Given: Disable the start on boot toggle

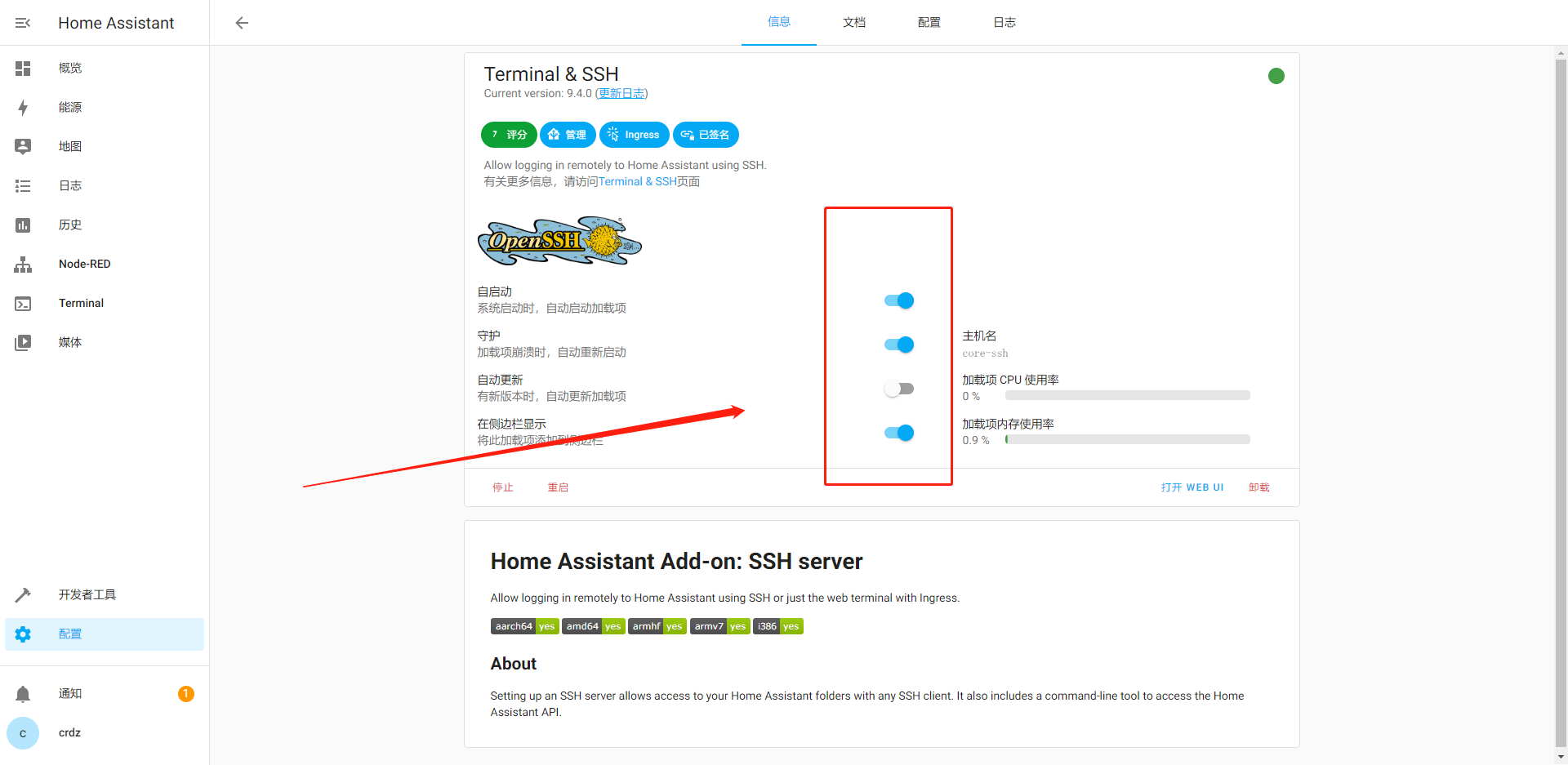Looking at the screenshot, I should pos(899,300).
